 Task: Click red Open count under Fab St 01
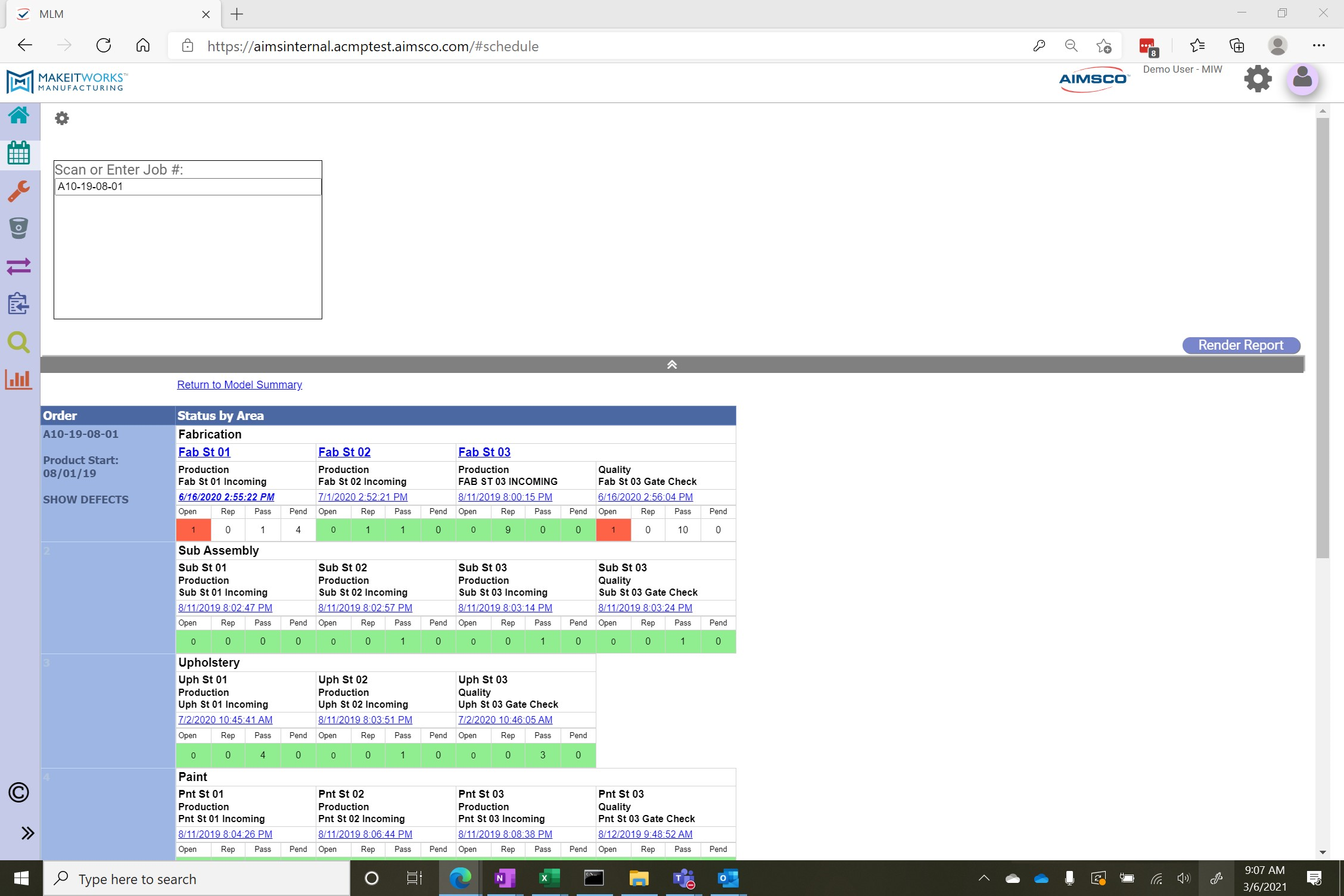point(193,530)
